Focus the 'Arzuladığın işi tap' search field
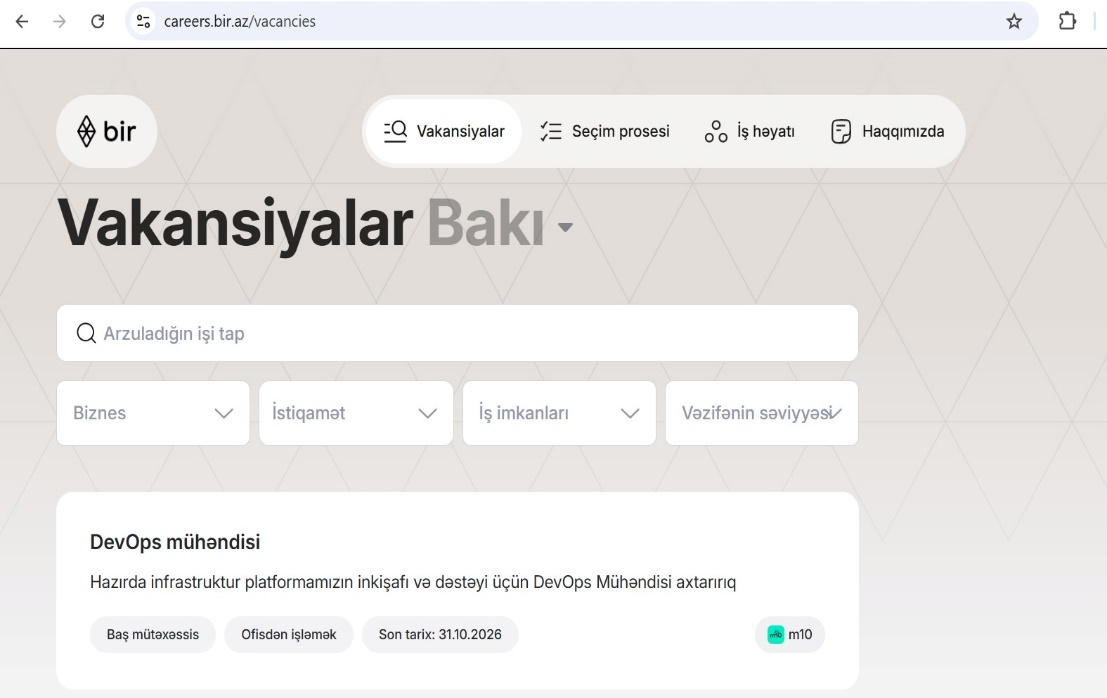 click(457, 333)
